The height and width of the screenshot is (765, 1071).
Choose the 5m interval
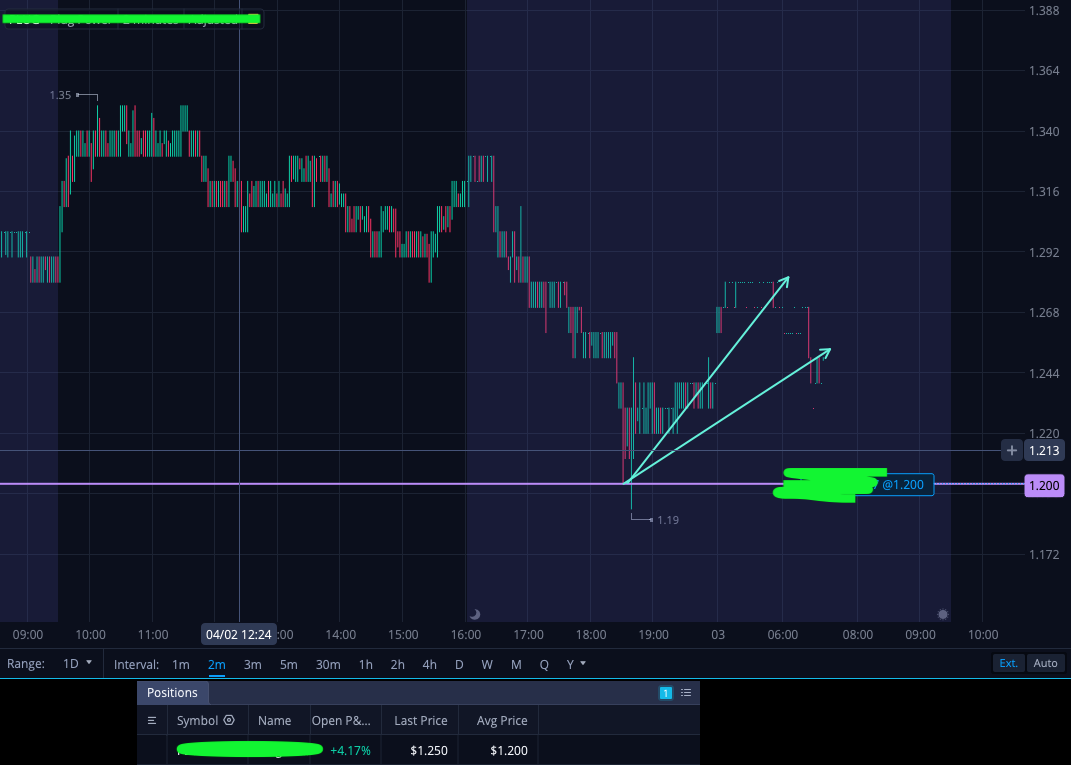[288, 664]
